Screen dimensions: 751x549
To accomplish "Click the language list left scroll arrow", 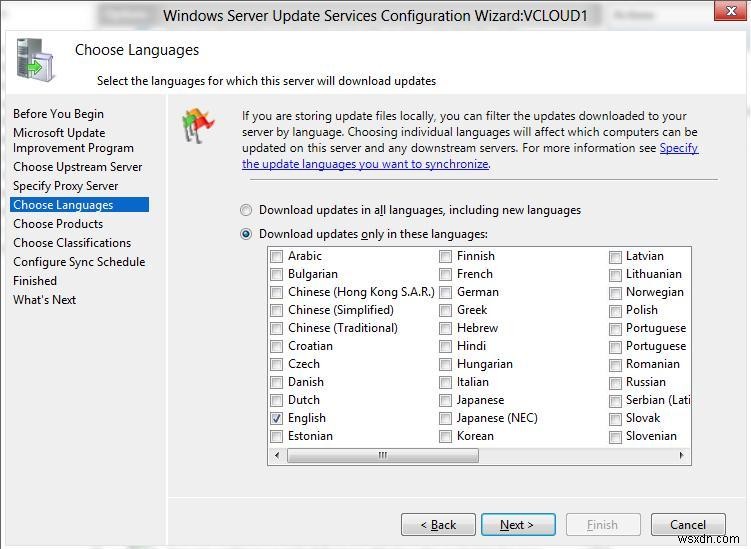I will pyautogui.click(x=277, y=455).
